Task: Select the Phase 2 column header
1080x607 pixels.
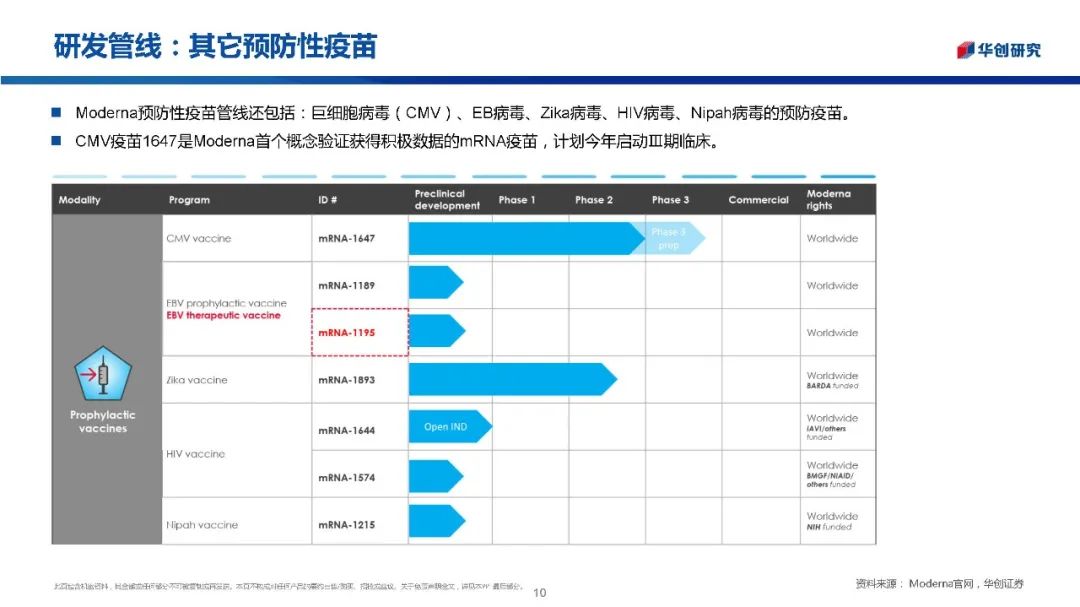Action: pyautogui.click(x=594, y=200)
